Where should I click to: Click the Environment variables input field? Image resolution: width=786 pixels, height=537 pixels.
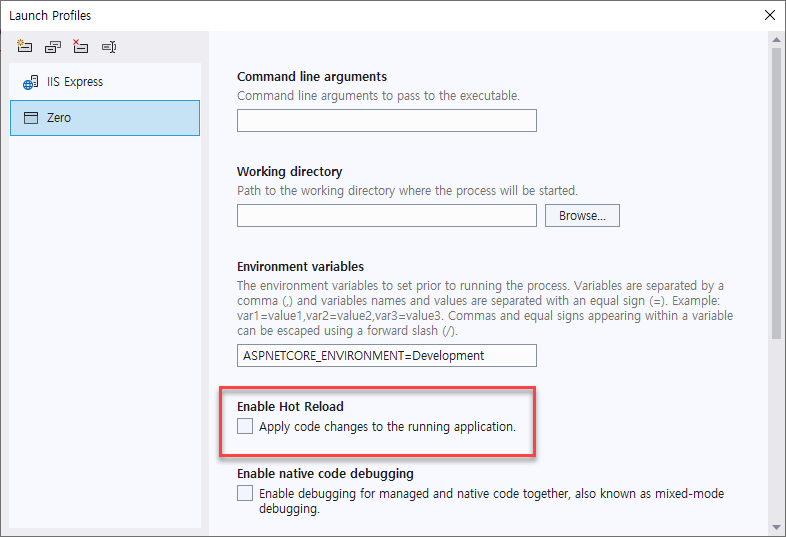click(x=386, y=356)
